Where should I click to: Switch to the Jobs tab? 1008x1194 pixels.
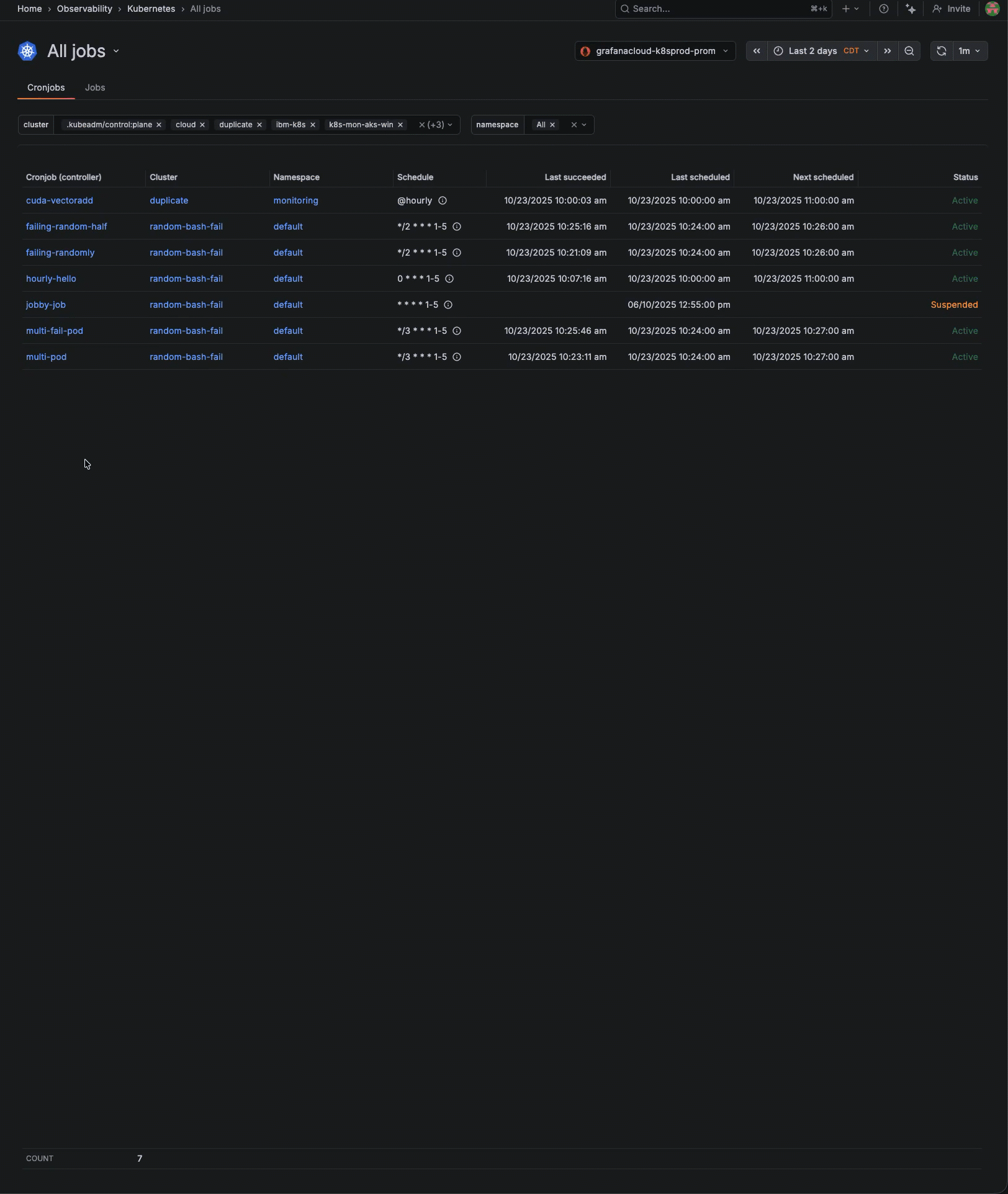coord(95,88)
